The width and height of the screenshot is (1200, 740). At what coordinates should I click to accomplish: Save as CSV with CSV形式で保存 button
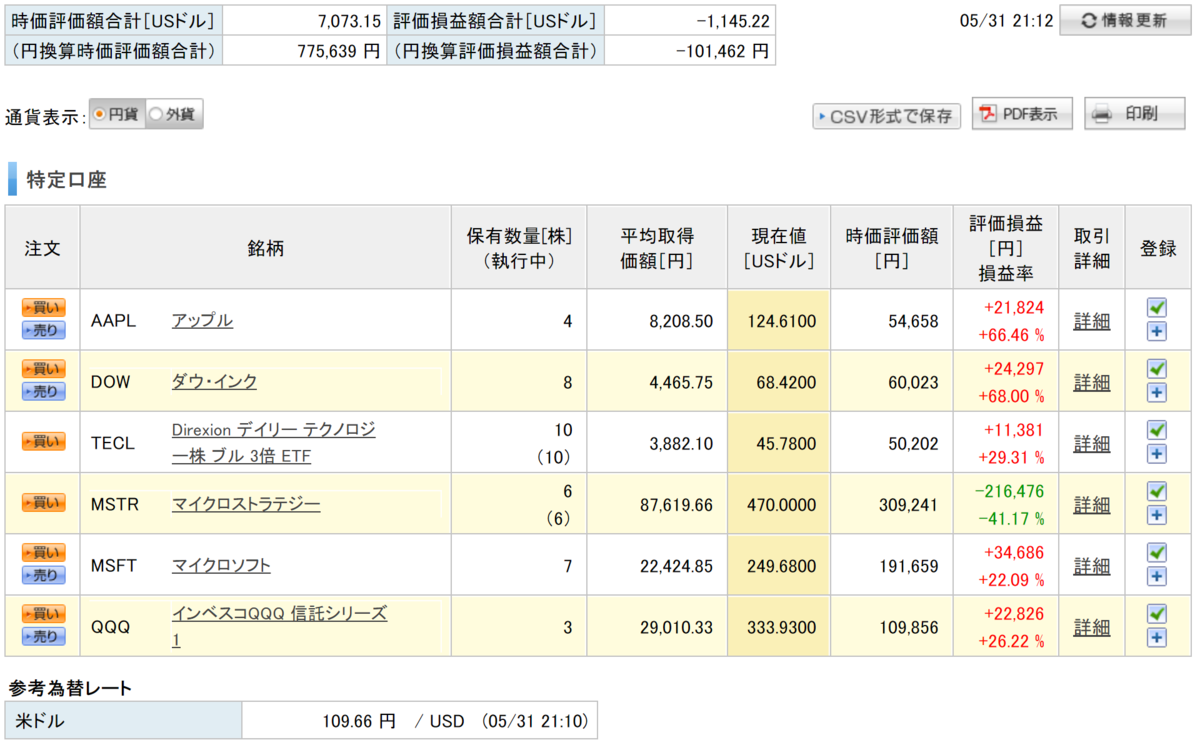tap(886, 116)
